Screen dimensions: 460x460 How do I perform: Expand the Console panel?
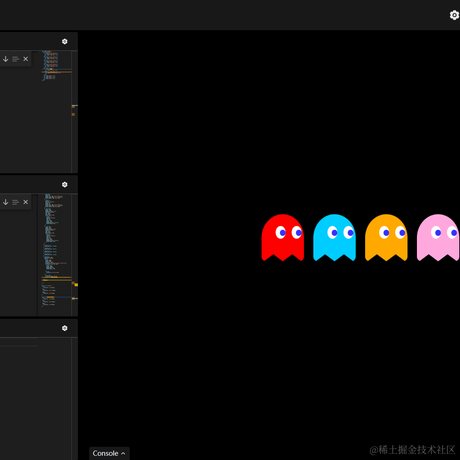coord(109,453)
